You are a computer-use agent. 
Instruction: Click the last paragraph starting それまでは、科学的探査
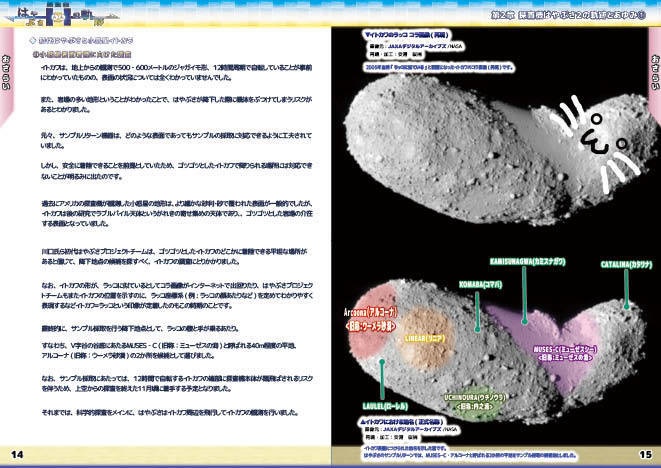click(170, 412)
